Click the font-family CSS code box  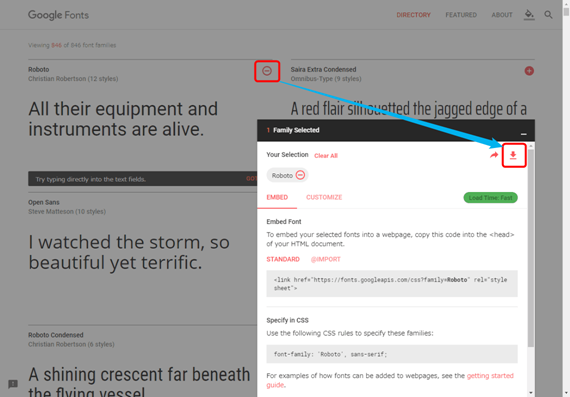pyautogui.click(x=392, y=354)
